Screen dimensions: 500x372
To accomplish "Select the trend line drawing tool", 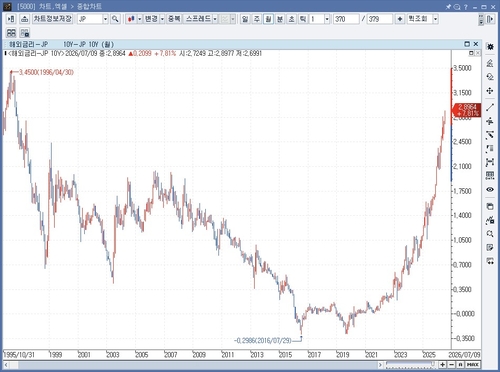I will [x=490, y=107].
